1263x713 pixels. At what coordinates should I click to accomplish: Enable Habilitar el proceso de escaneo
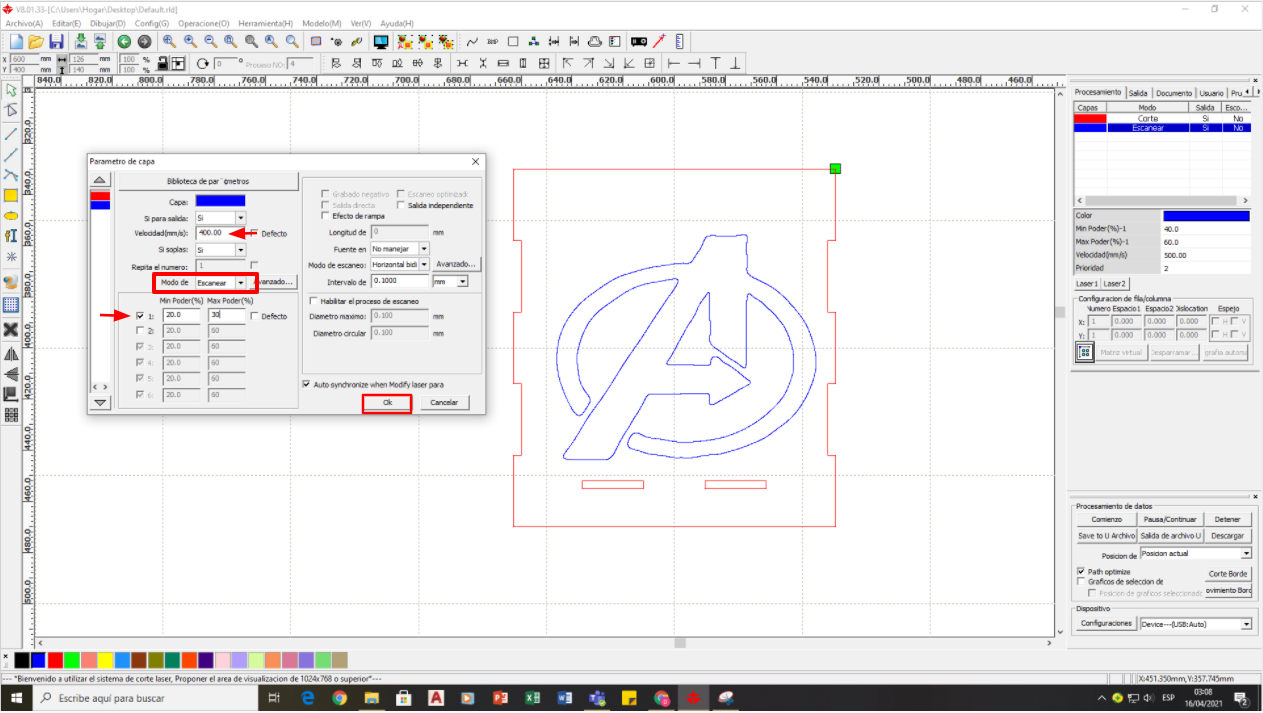tap(313, 301)
